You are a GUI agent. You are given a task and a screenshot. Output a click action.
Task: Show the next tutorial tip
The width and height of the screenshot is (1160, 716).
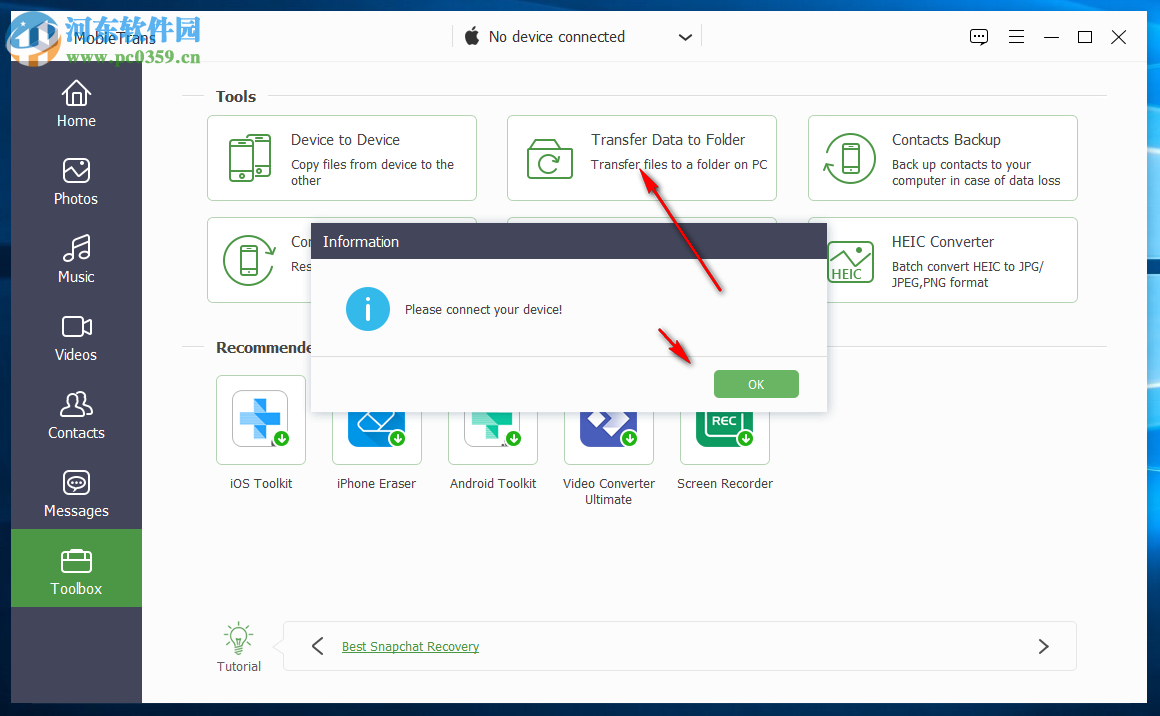1043,646
